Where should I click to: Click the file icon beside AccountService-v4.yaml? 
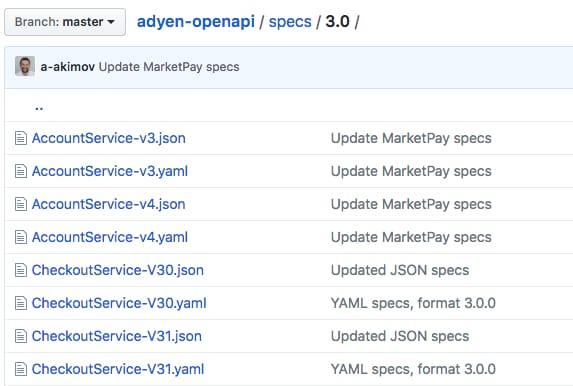pyautogui.click(x=21, y=237)
